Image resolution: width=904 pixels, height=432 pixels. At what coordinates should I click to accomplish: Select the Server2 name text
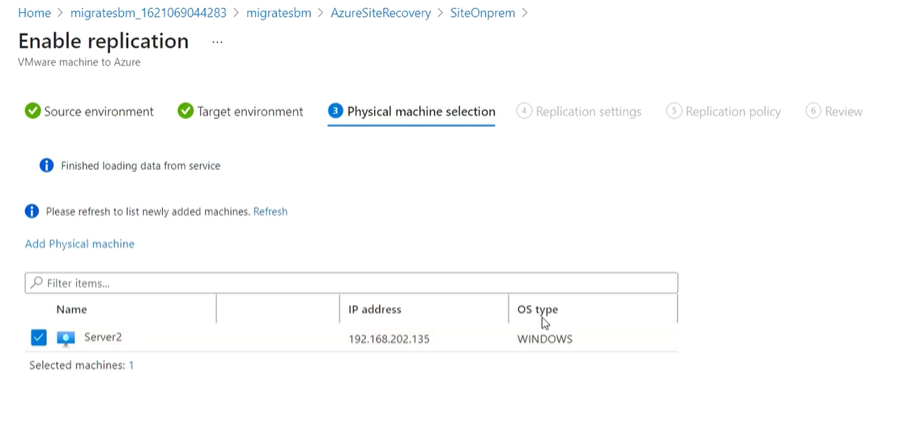(x=103, y=337)
